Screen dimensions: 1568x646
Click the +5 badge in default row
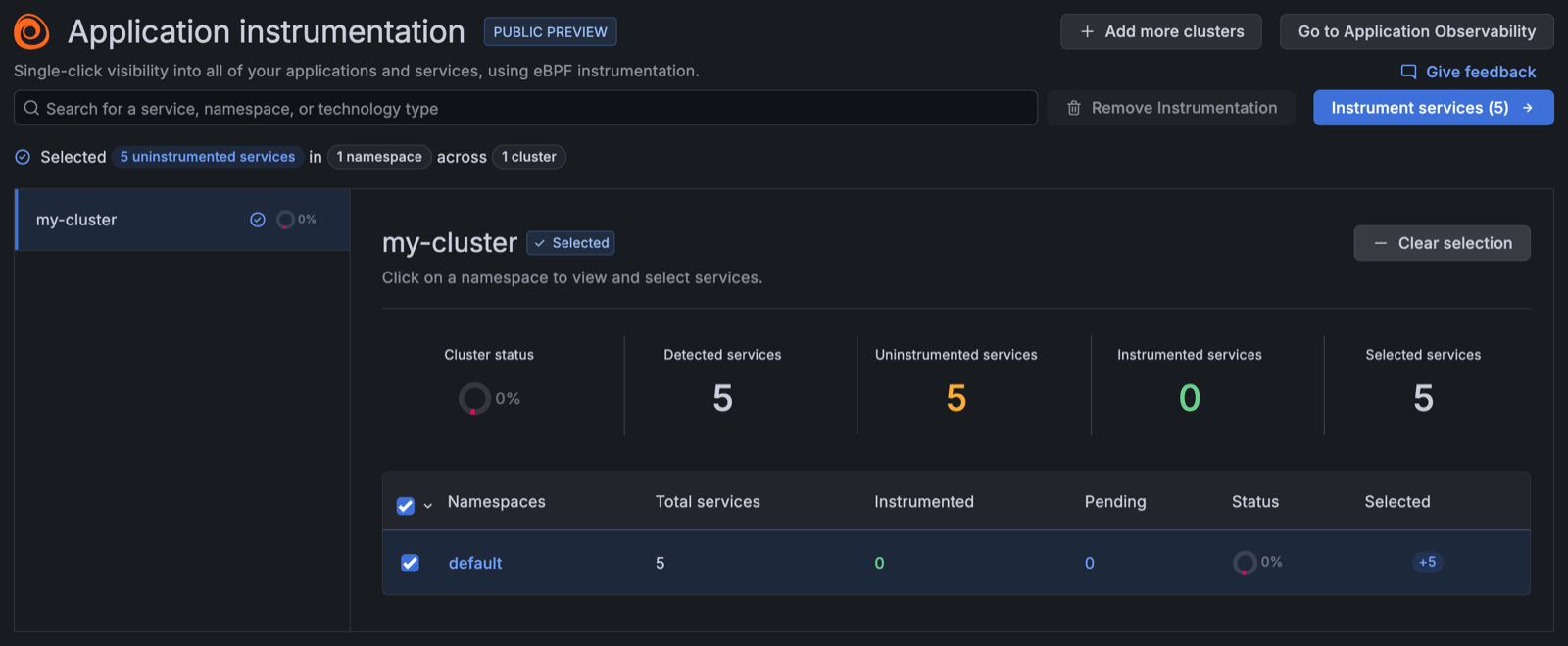(x=1427, y=562)
